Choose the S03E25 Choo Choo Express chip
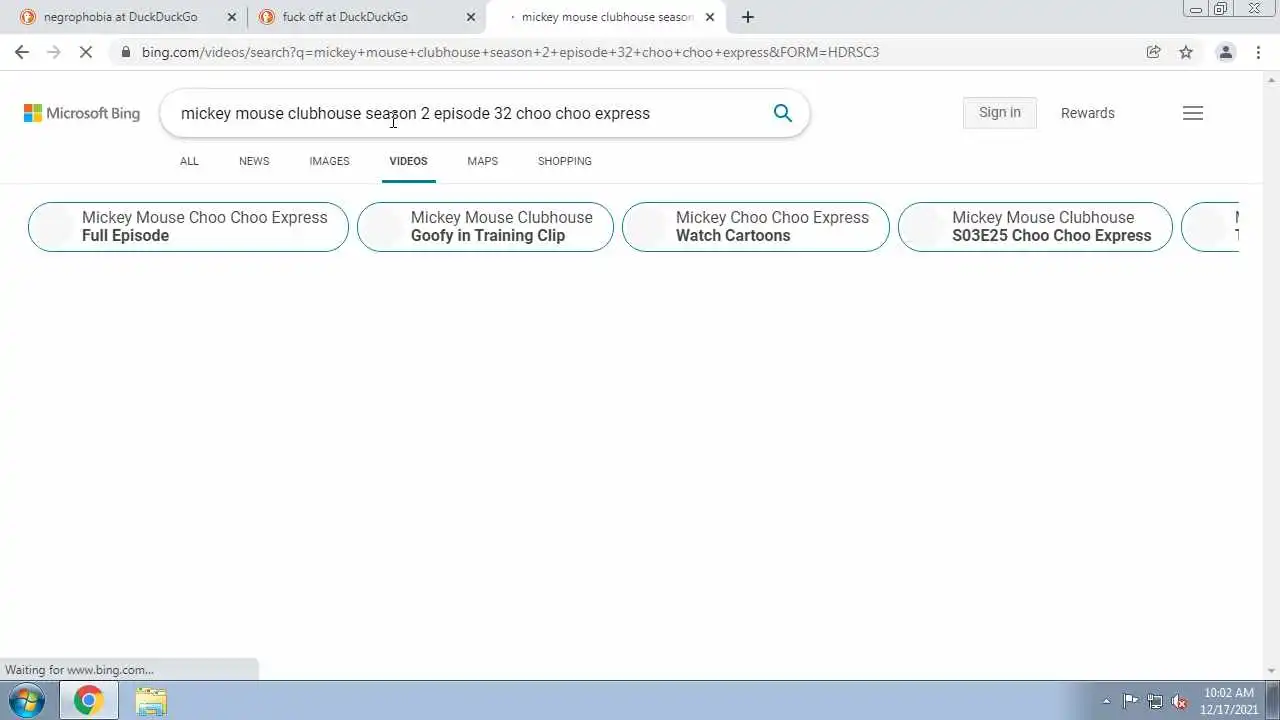Screen dimensions: 1280x720 [1035, 226]
